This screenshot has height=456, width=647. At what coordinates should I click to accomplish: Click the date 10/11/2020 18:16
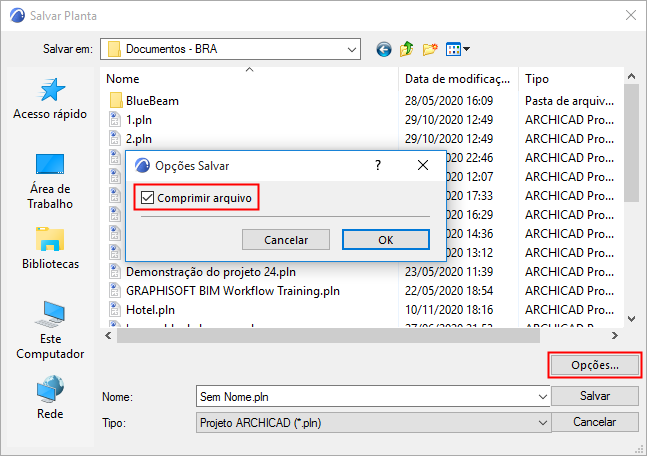[449, 310]
